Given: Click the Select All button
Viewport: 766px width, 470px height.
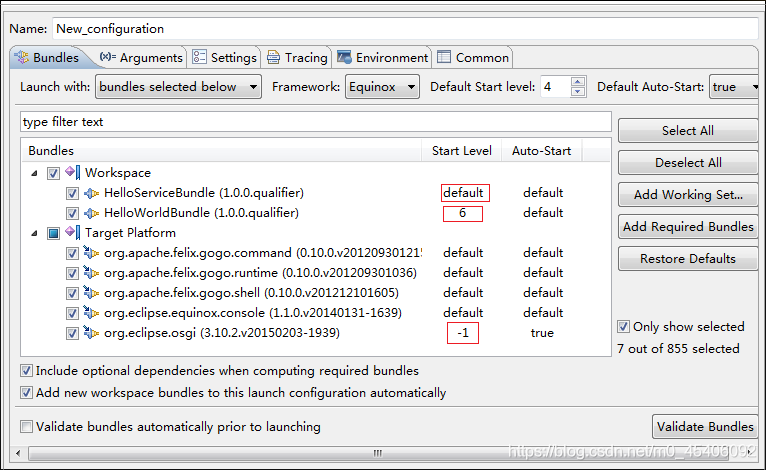Looking at the screenshot, I should point(688,130).
